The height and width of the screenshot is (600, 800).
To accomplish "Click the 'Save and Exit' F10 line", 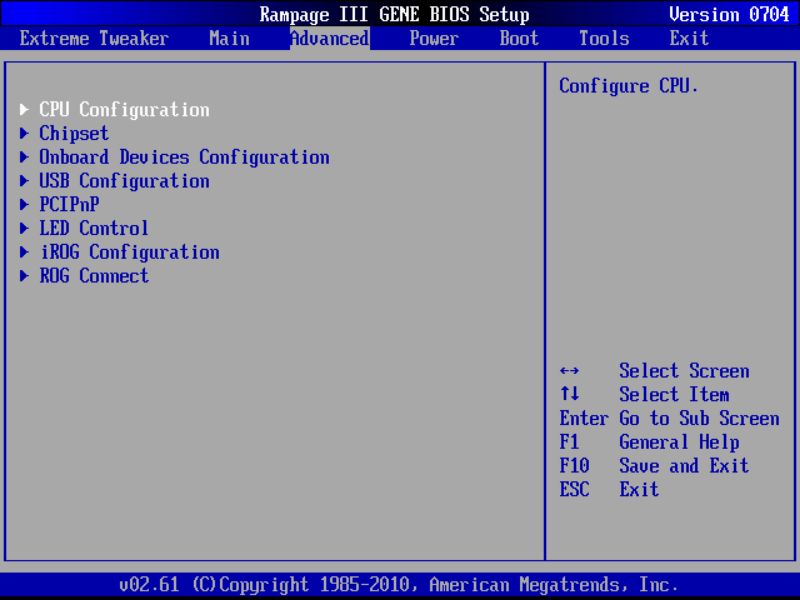I will tap(684, 466).
